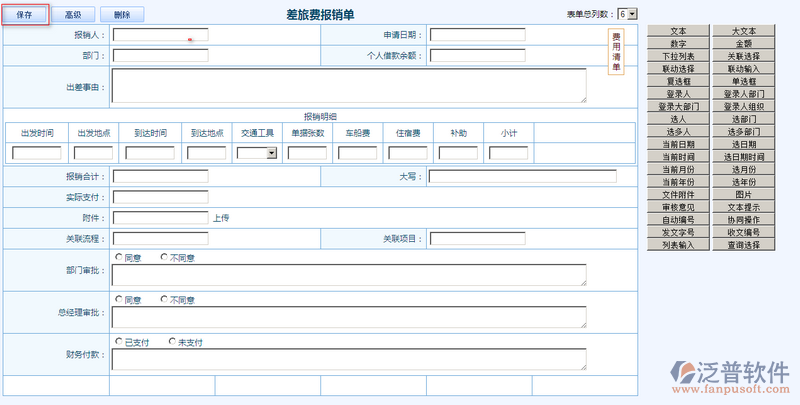This screenshot has height=405, width=800.
Task: Add the 文件附件 control from the palette
Action: click(678, 194)
